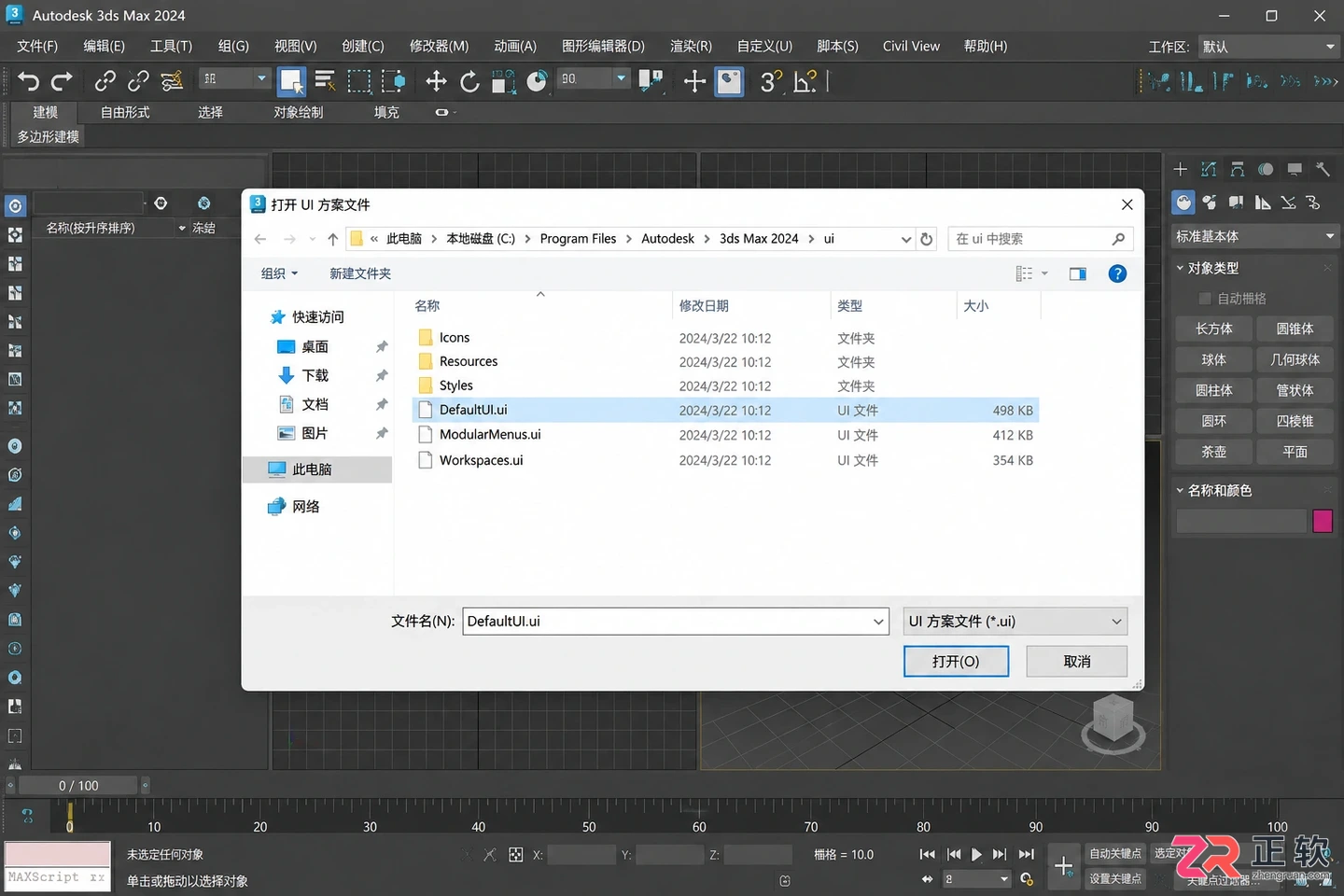Open the UI 方案文件 (*.ui) file type dropdown
The image size is (1344, 896).
(x=1015, y=622)
